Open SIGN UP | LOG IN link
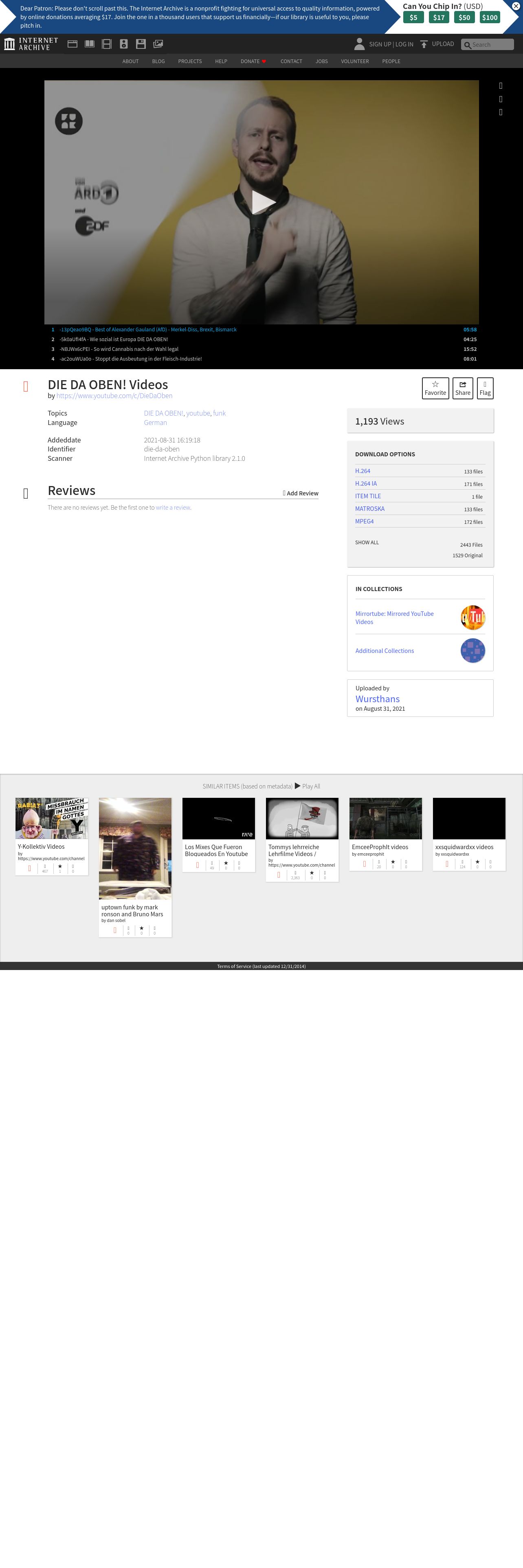 [x=391, y=44]
